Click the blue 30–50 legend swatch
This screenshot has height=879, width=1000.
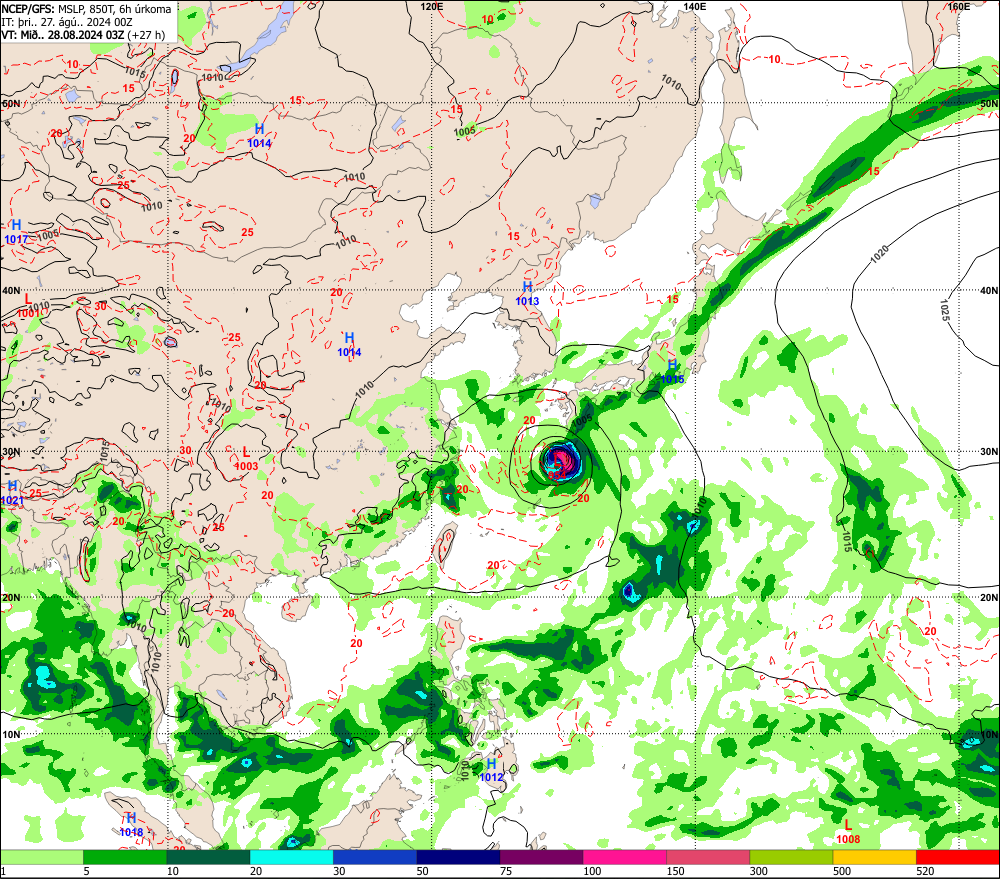pos(375,857)
